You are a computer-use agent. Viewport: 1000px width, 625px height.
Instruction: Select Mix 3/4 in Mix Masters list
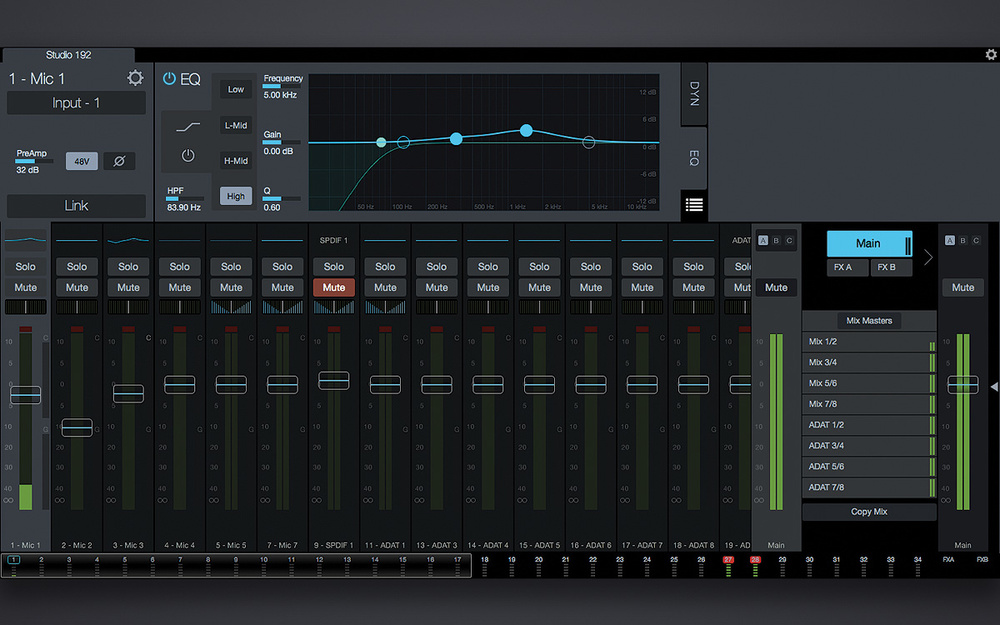coord(866,363)
